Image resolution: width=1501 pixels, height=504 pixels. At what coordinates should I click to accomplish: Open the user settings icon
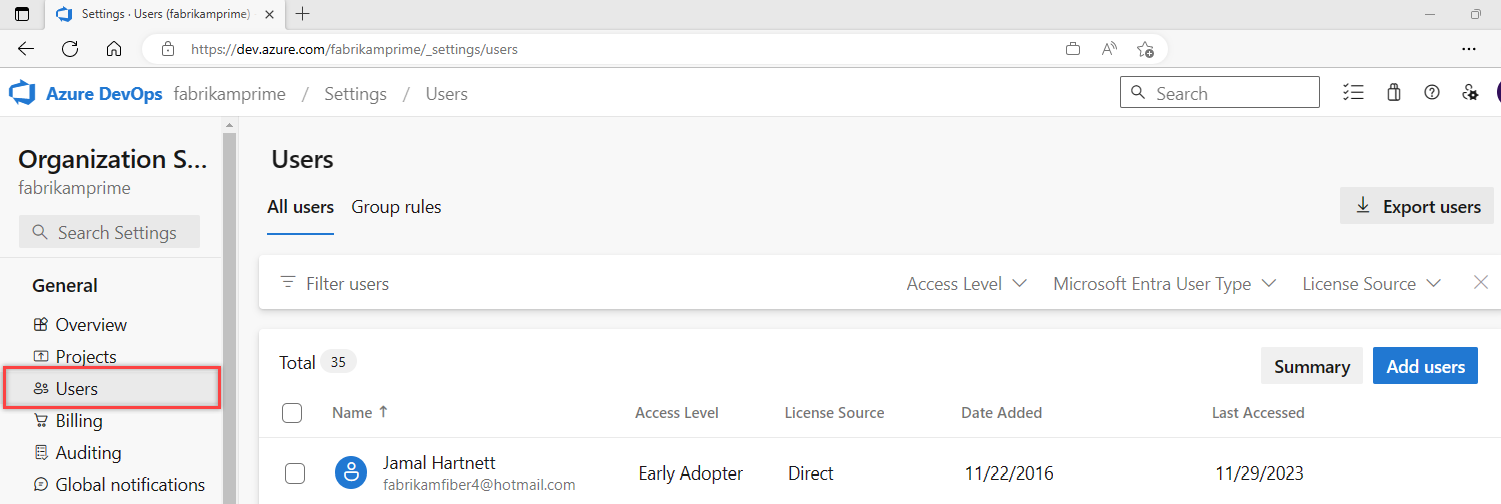[x=1470, y=93]
